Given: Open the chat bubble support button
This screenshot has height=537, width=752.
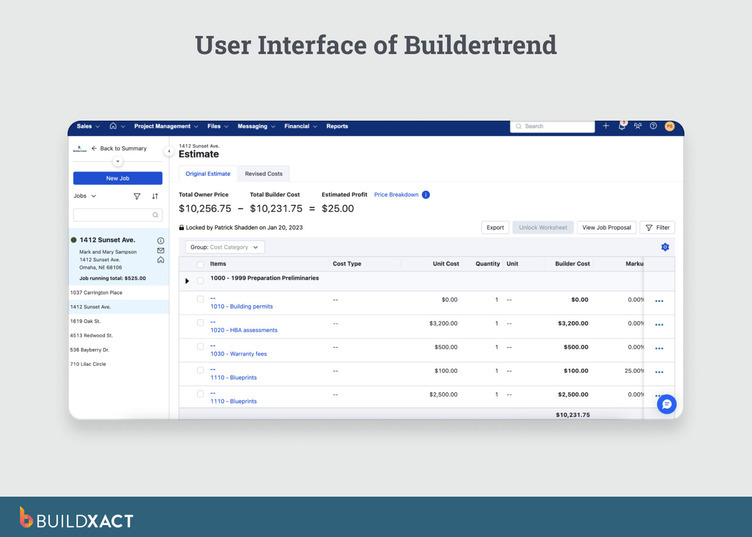Looking at the screenshot, I should pos(667,404).
